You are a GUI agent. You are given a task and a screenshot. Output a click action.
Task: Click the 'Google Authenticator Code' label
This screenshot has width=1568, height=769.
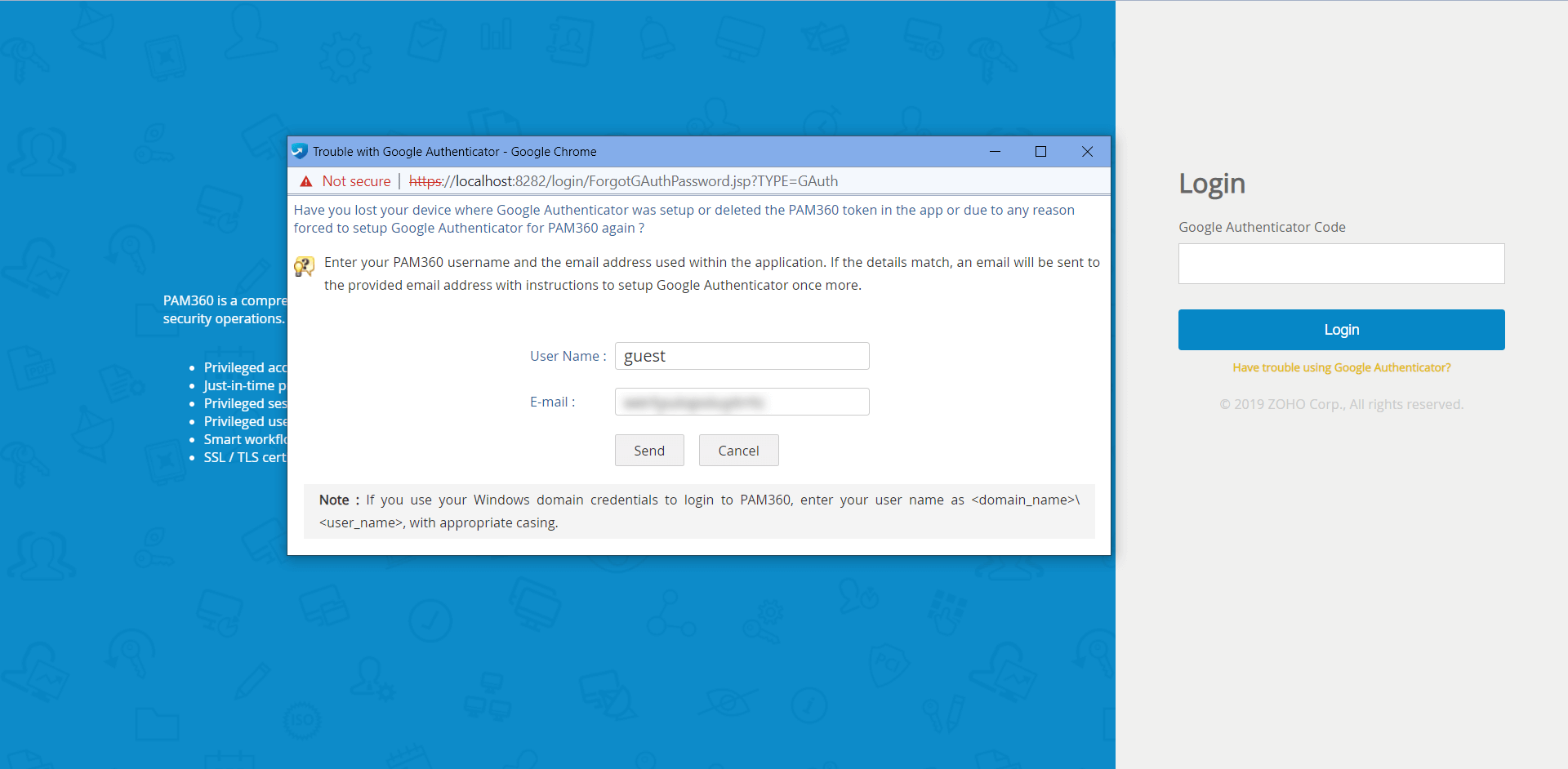[x=1262, y=227]
